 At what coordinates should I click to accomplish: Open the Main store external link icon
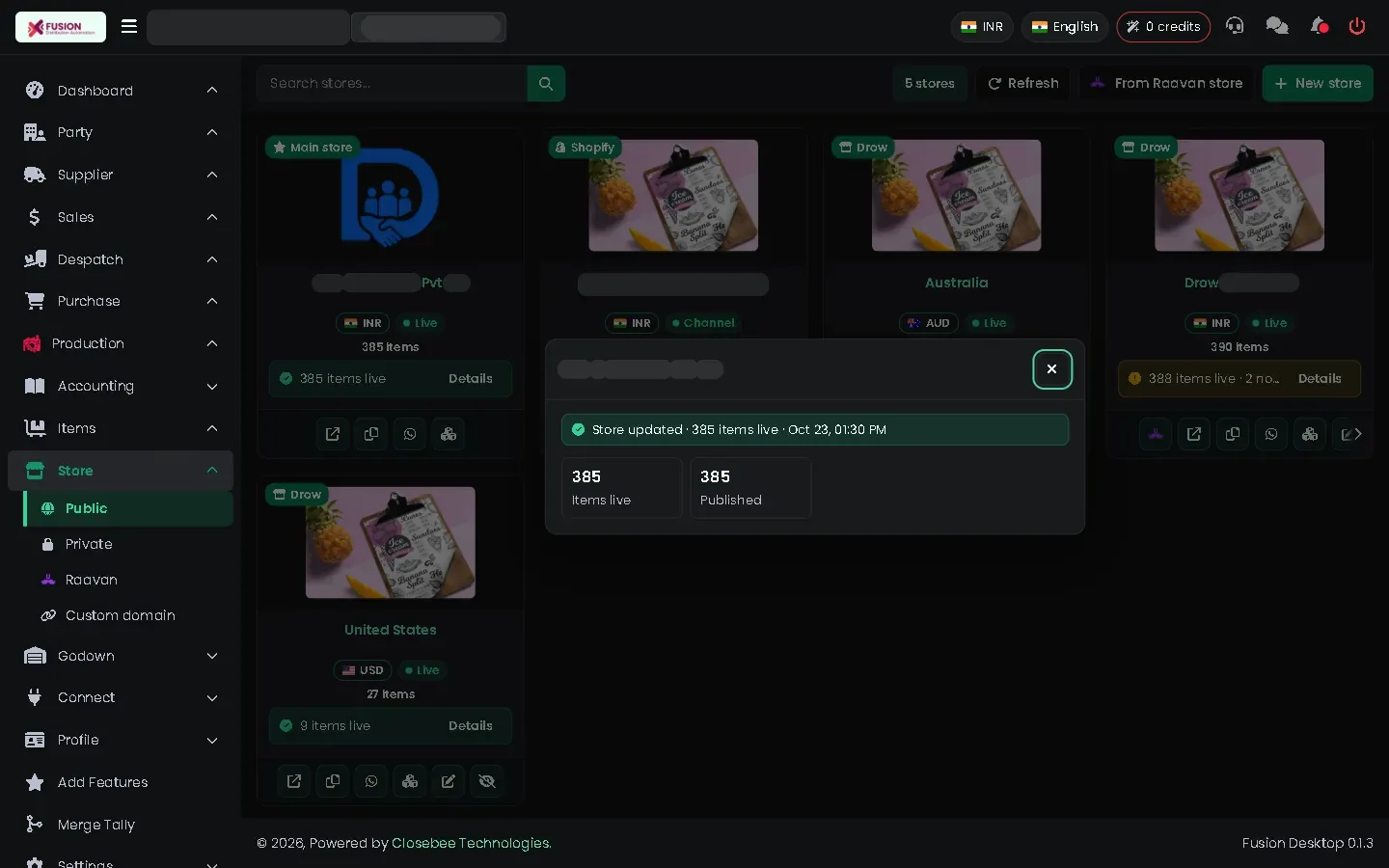coord(333,434)
